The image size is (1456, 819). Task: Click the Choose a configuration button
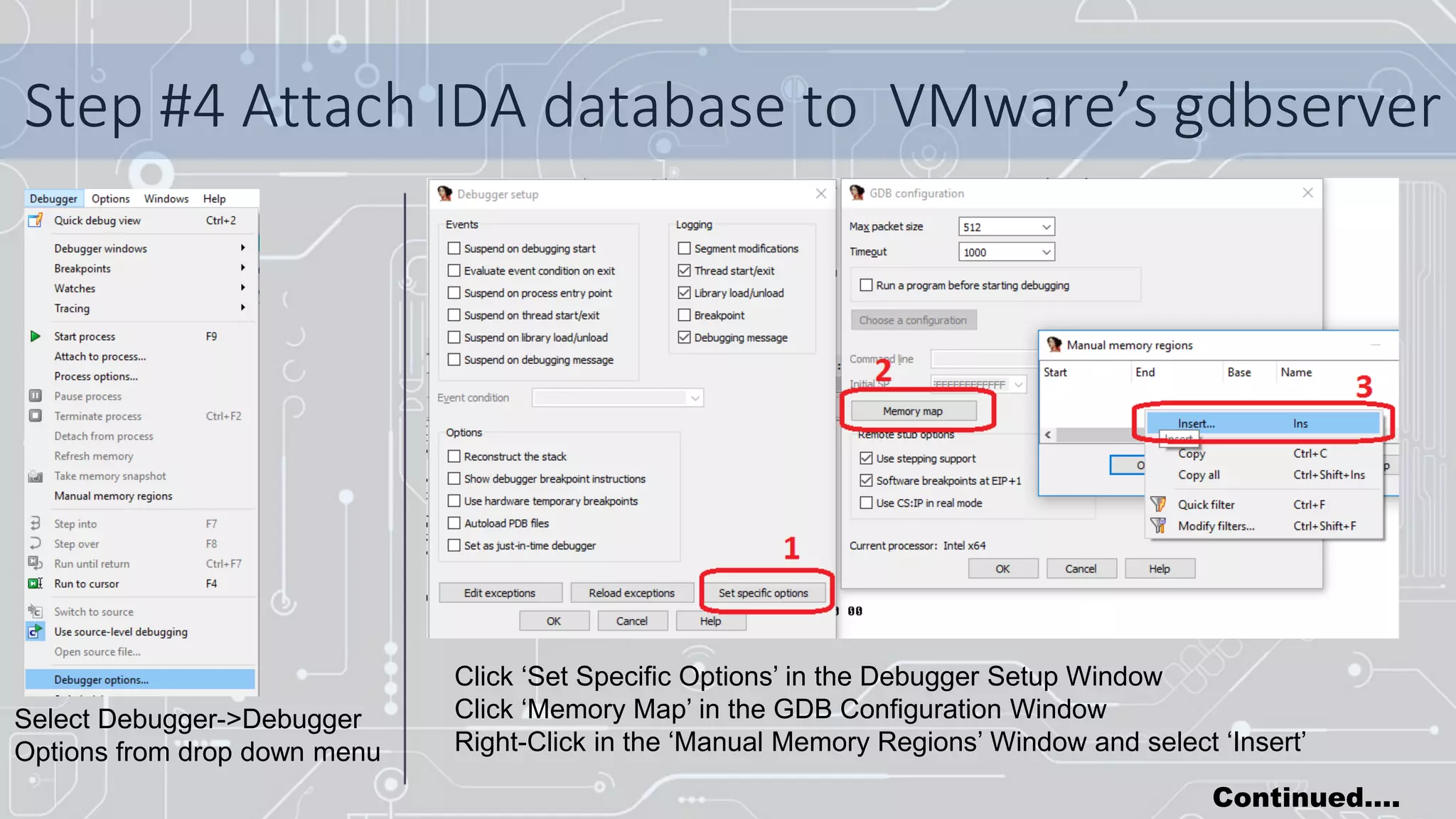click(x=913, y=320)
